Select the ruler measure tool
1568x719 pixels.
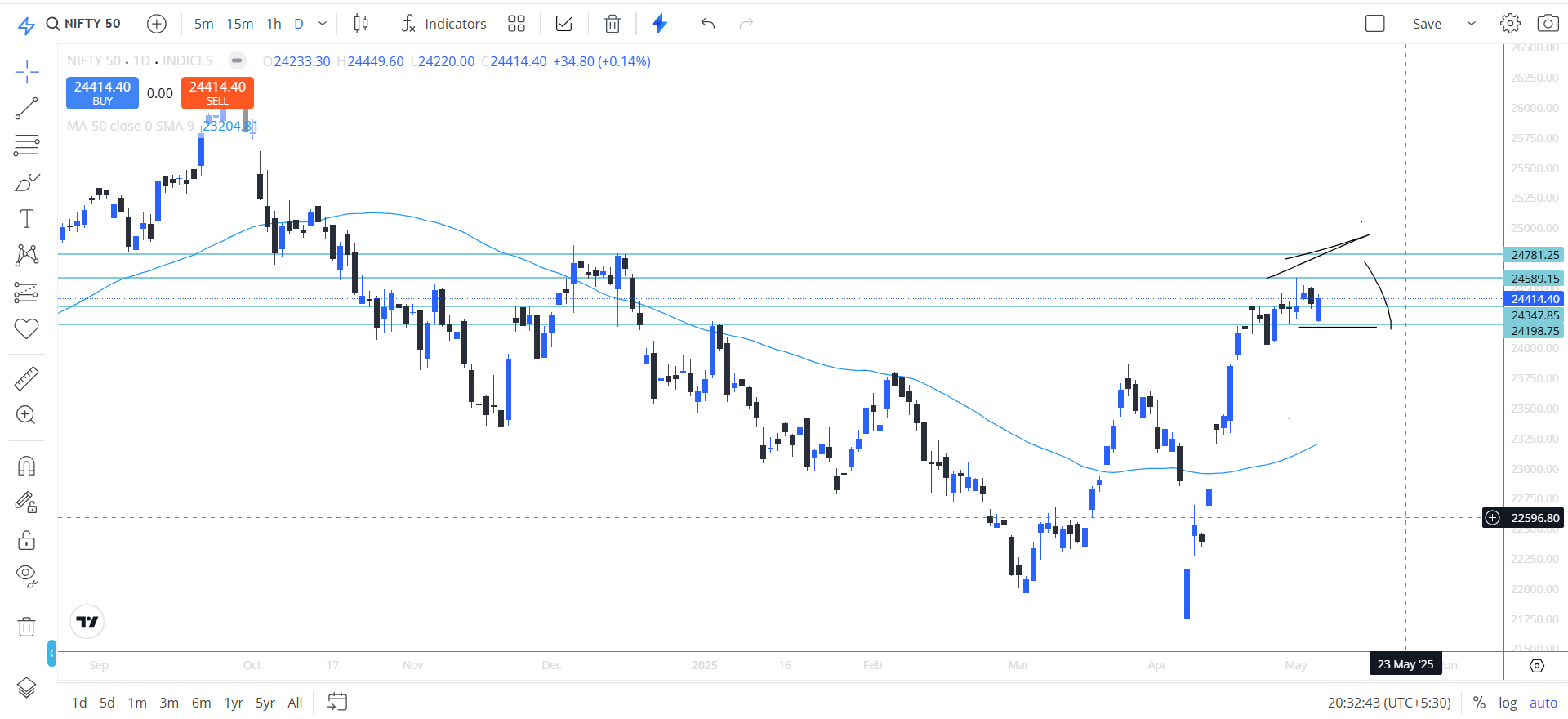pos(27,378)
